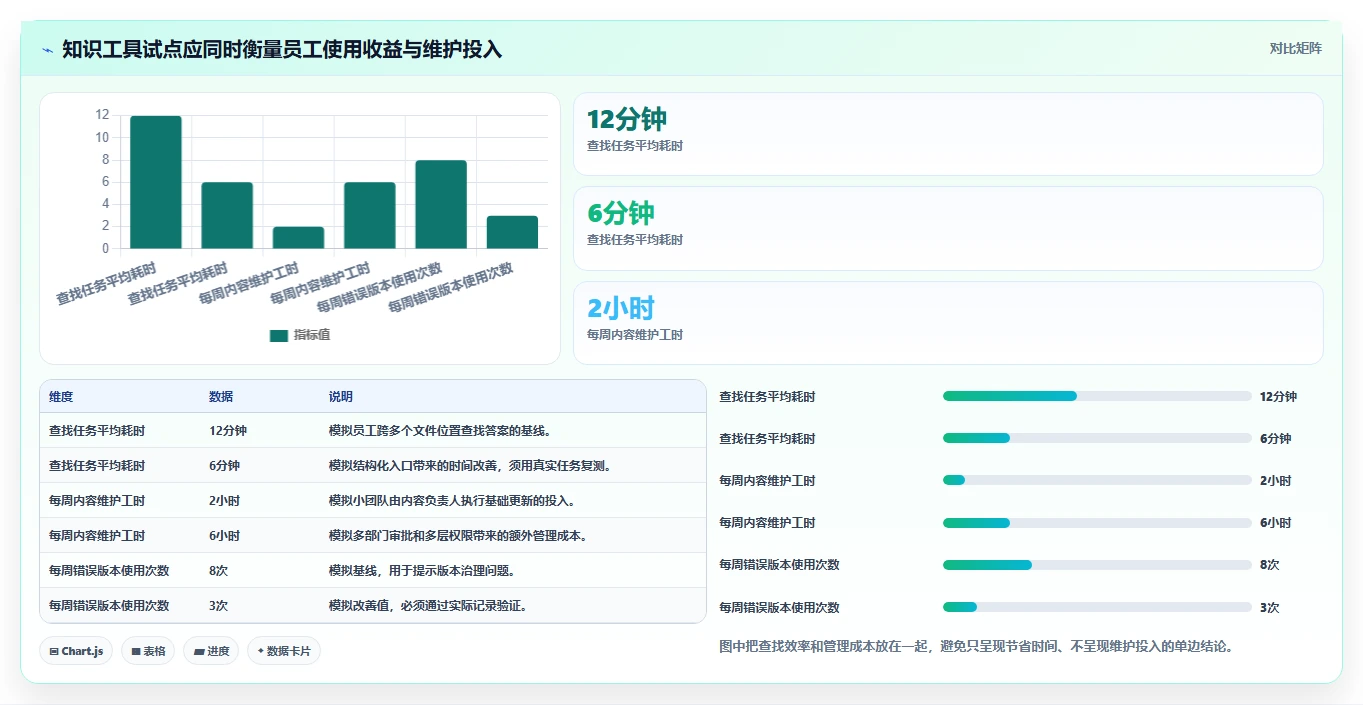The width and height of the screenshot is (1363, 705).
Task: Toggle the 指标值 legend color box
Action: (279, 335)
